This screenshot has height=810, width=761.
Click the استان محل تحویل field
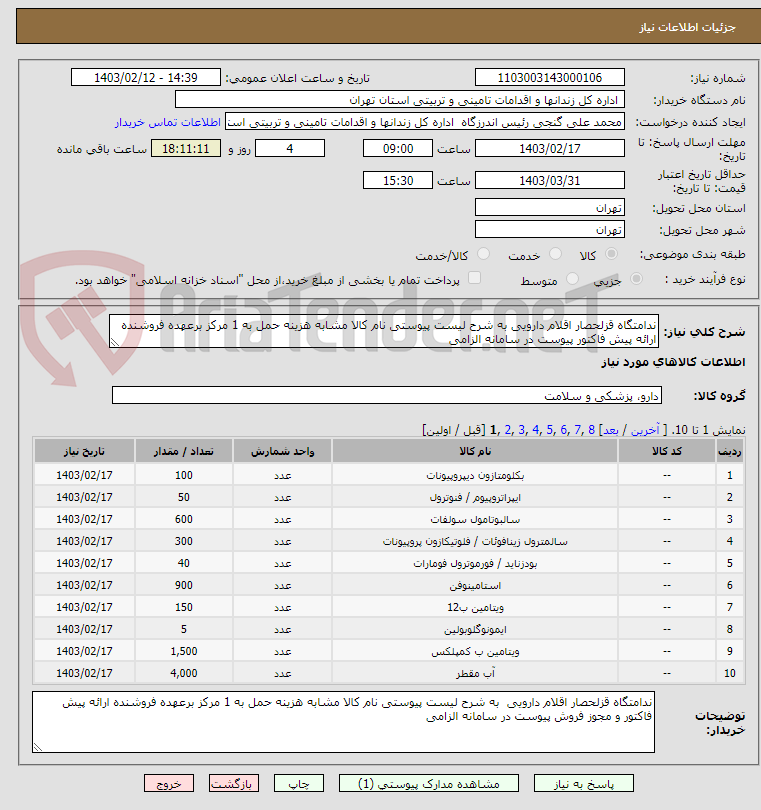point(550,208)
